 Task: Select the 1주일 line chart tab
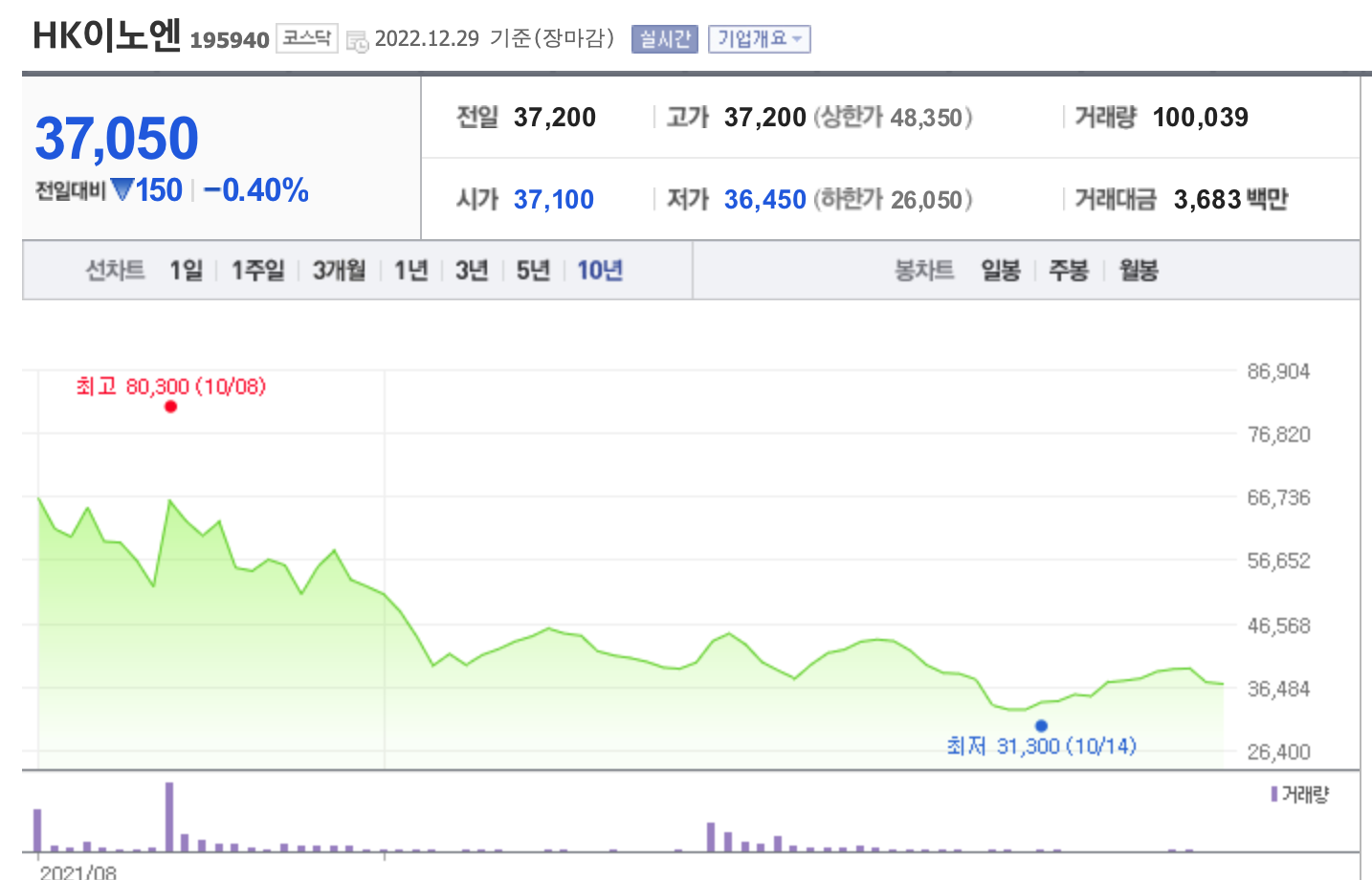pos(258,271)
